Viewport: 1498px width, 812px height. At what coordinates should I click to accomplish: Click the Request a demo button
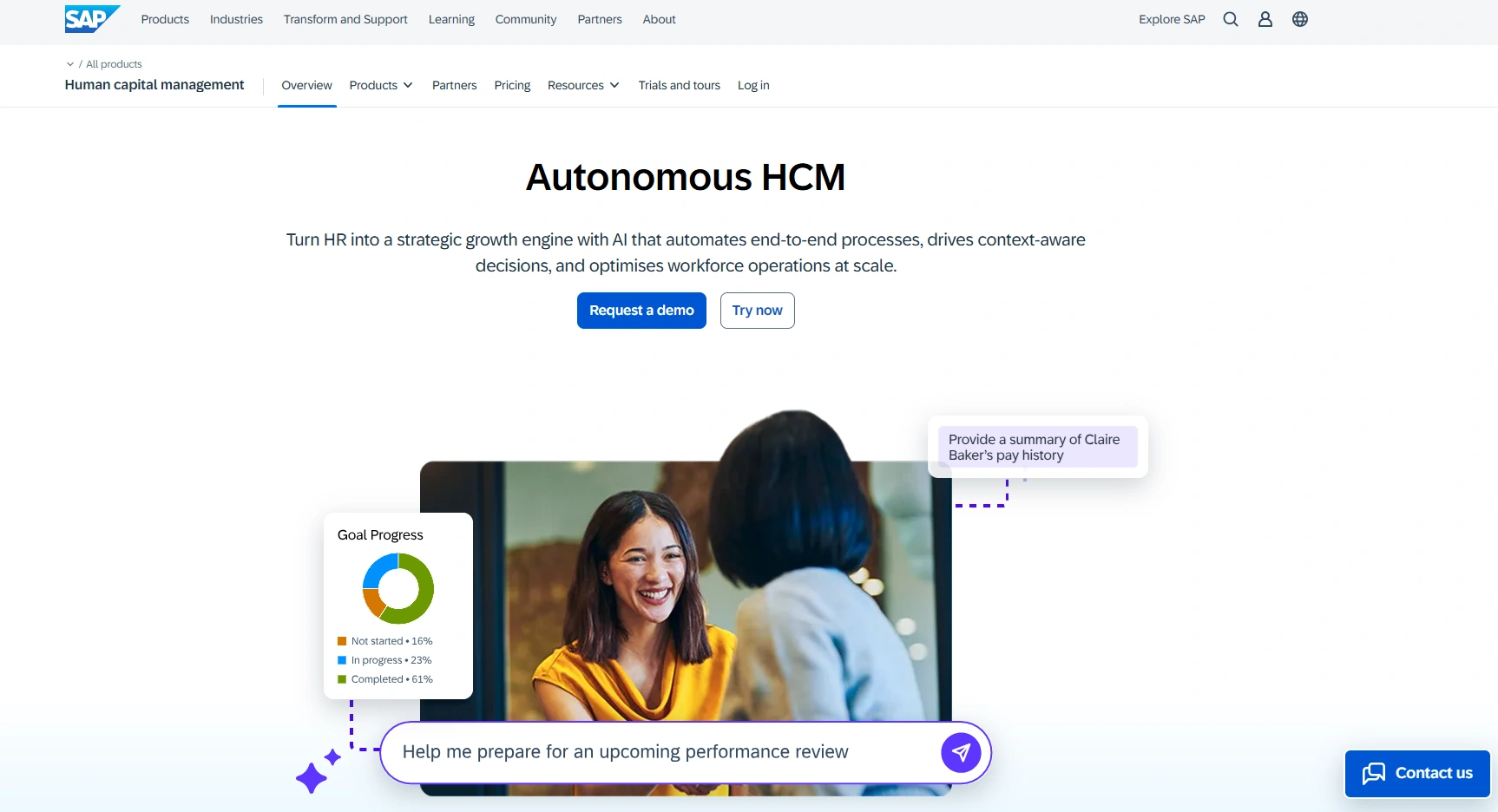(x=641, y=311)
